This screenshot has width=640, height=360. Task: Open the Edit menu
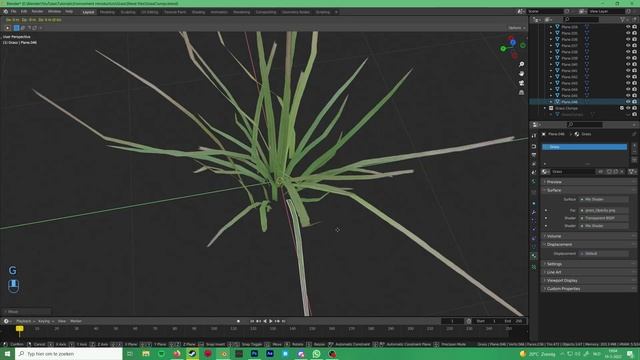(24, 11)
